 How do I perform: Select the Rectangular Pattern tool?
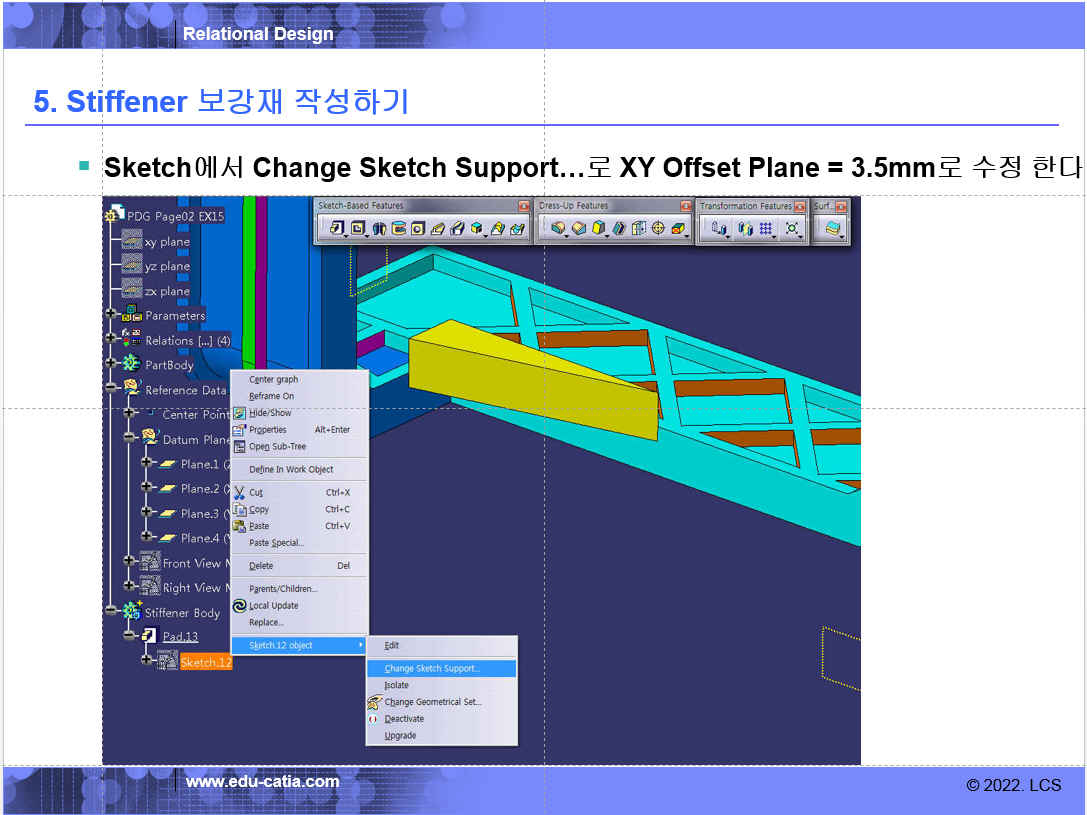(767, 229)
